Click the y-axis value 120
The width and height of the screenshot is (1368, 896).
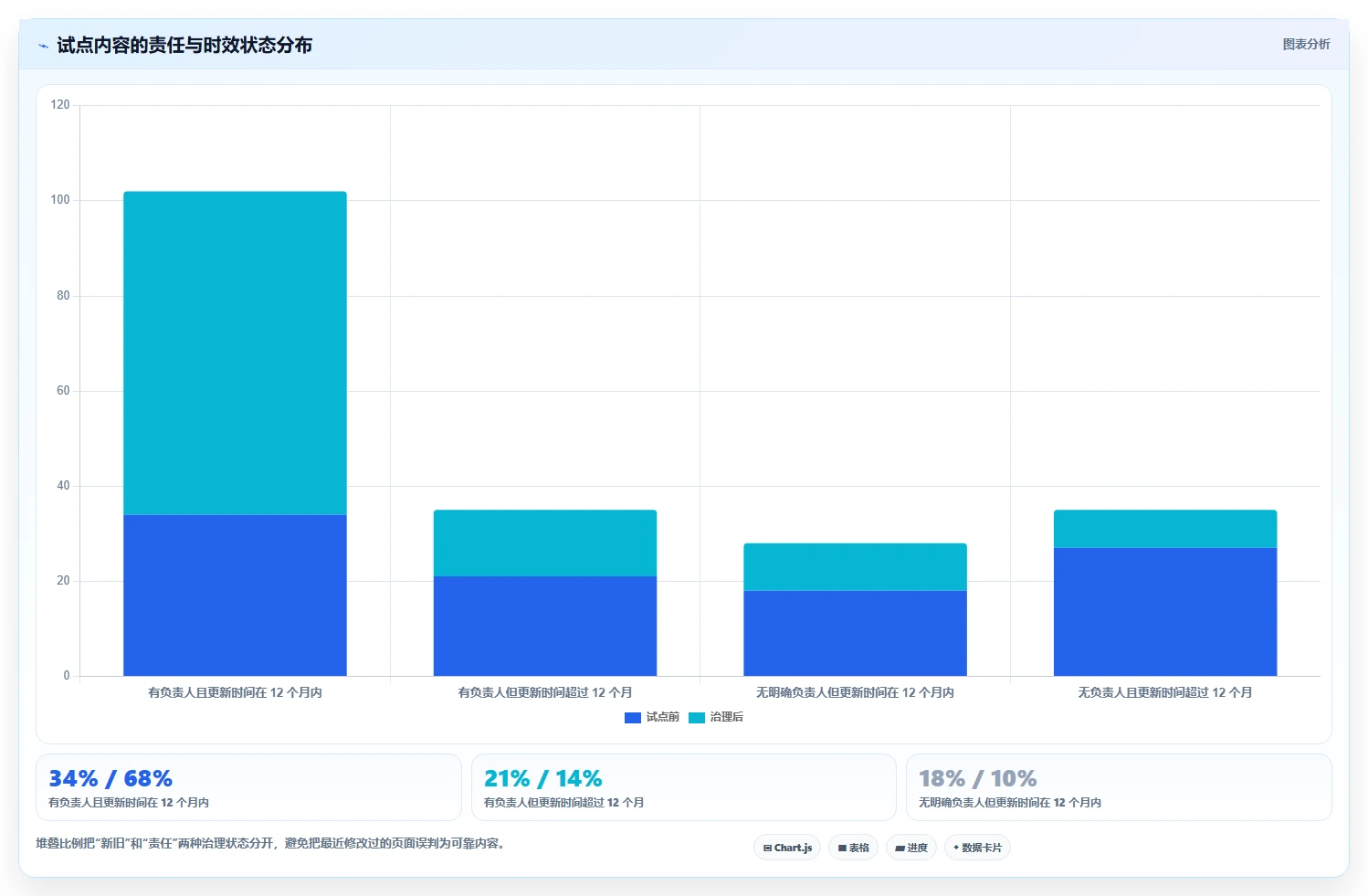pos(60,105)
